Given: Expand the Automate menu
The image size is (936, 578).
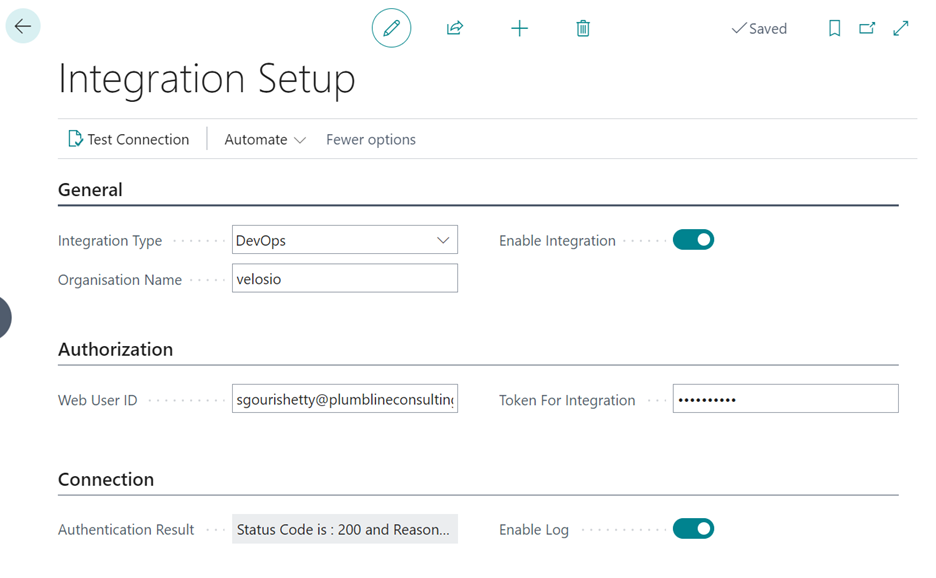Looking at the screenshot, I should coord(263,139).
